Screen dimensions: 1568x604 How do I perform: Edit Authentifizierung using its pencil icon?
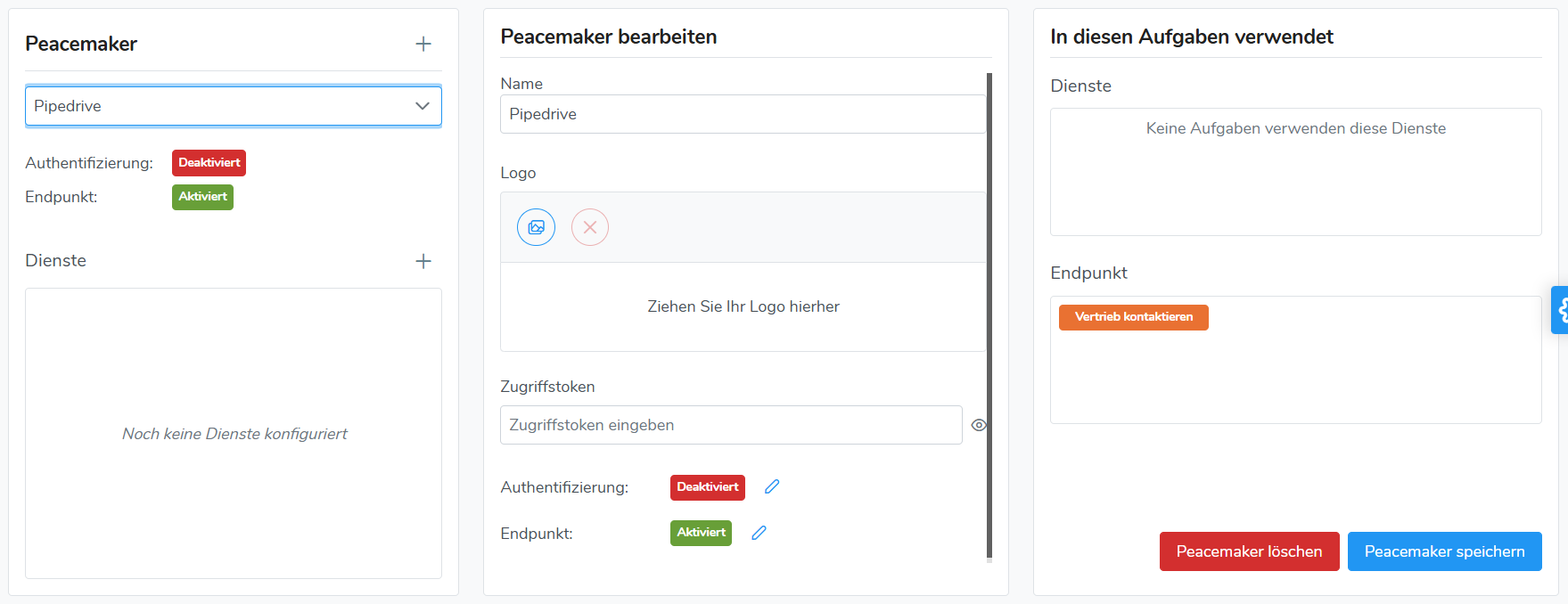click(x=772, y=486)
